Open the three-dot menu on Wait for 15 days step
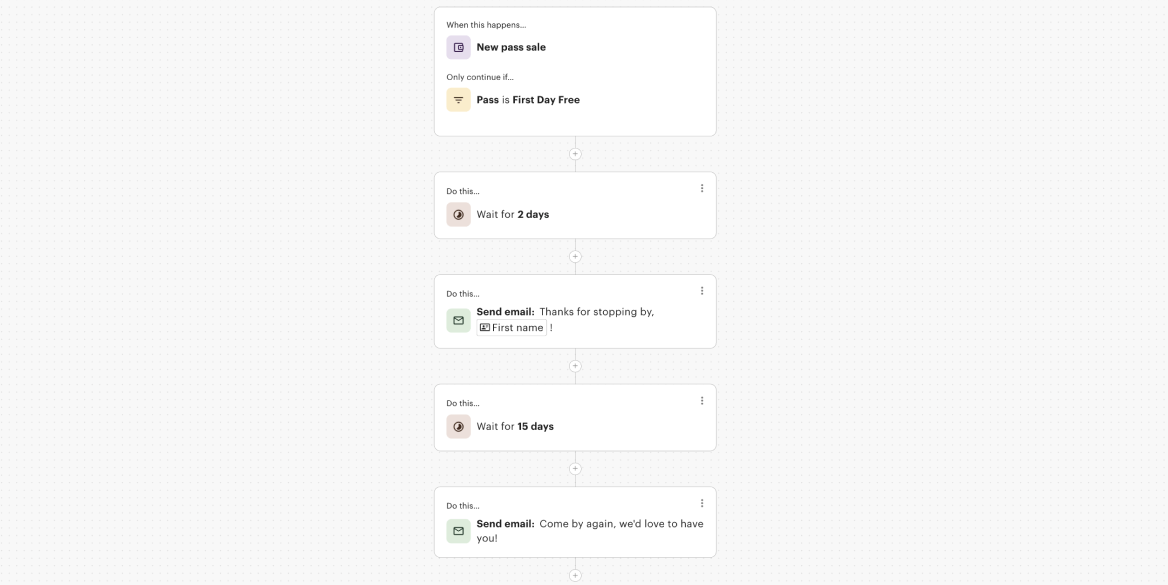This screenshot has width=1168, height=585. pyautogui.click(x=702, y=401)
